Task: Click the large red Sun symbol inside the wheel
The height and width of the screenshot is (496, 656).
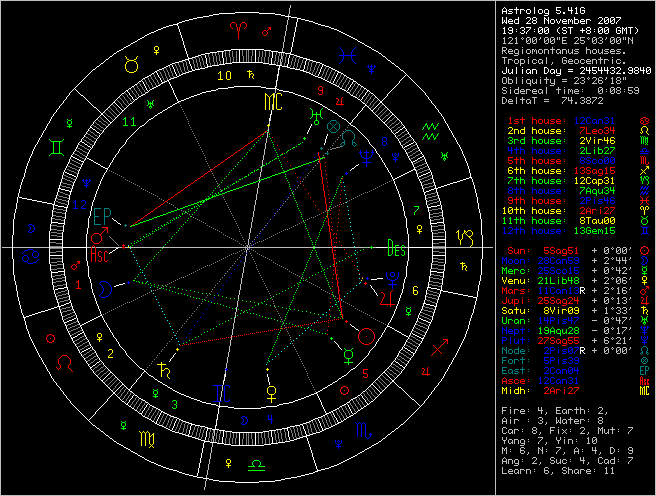Action: (366, 336)
